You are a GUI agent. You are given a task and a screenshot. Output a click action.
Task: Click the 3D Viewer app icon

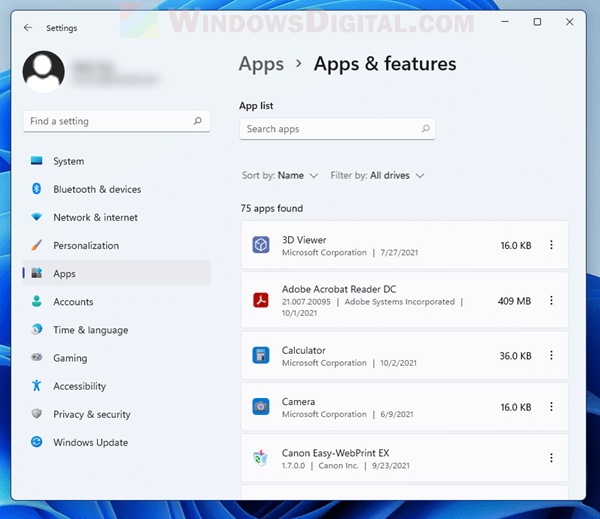(261, 245)
